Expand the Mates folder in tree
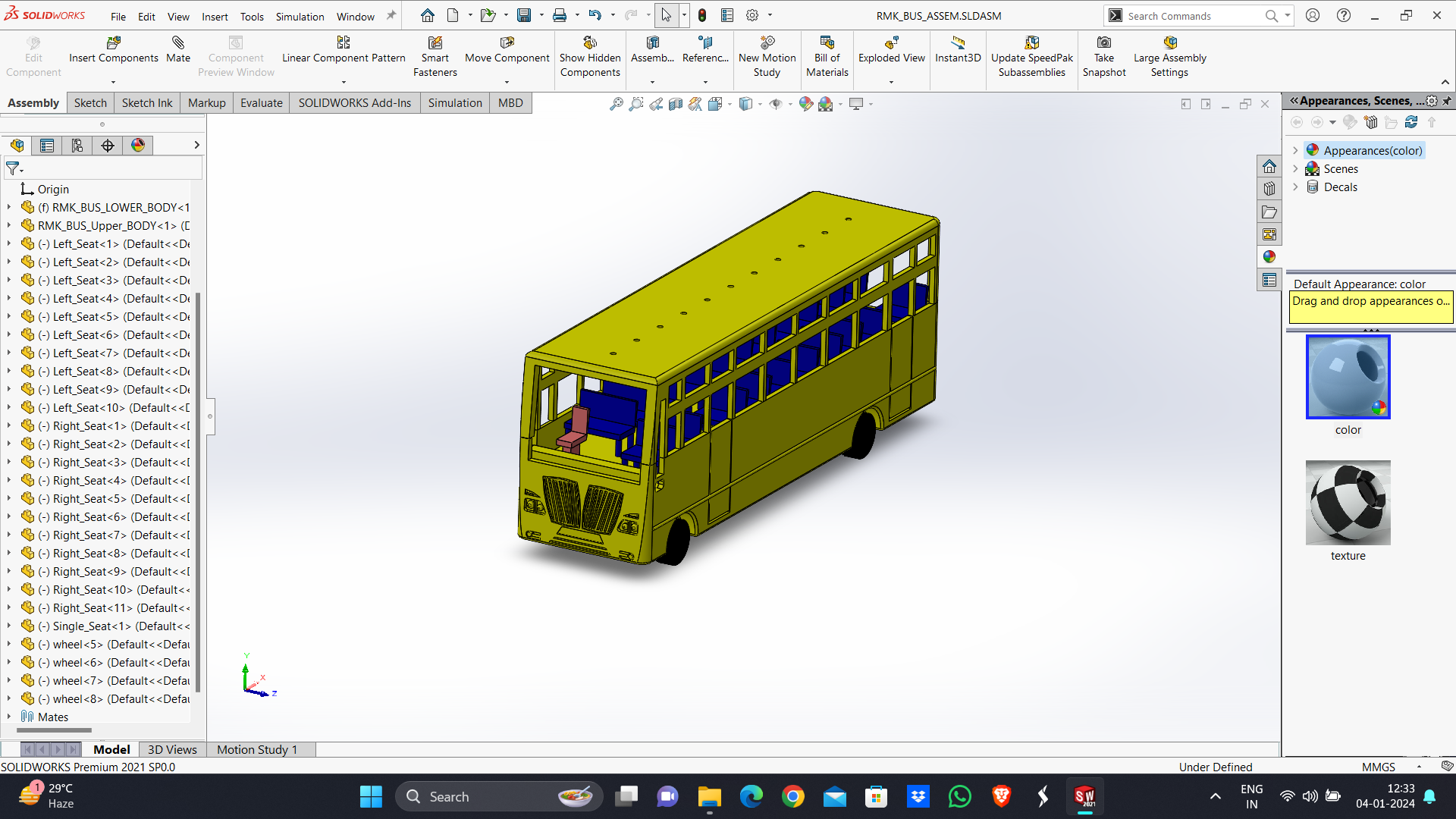This screenshot has height=819, width=1456. pos(9,717)
